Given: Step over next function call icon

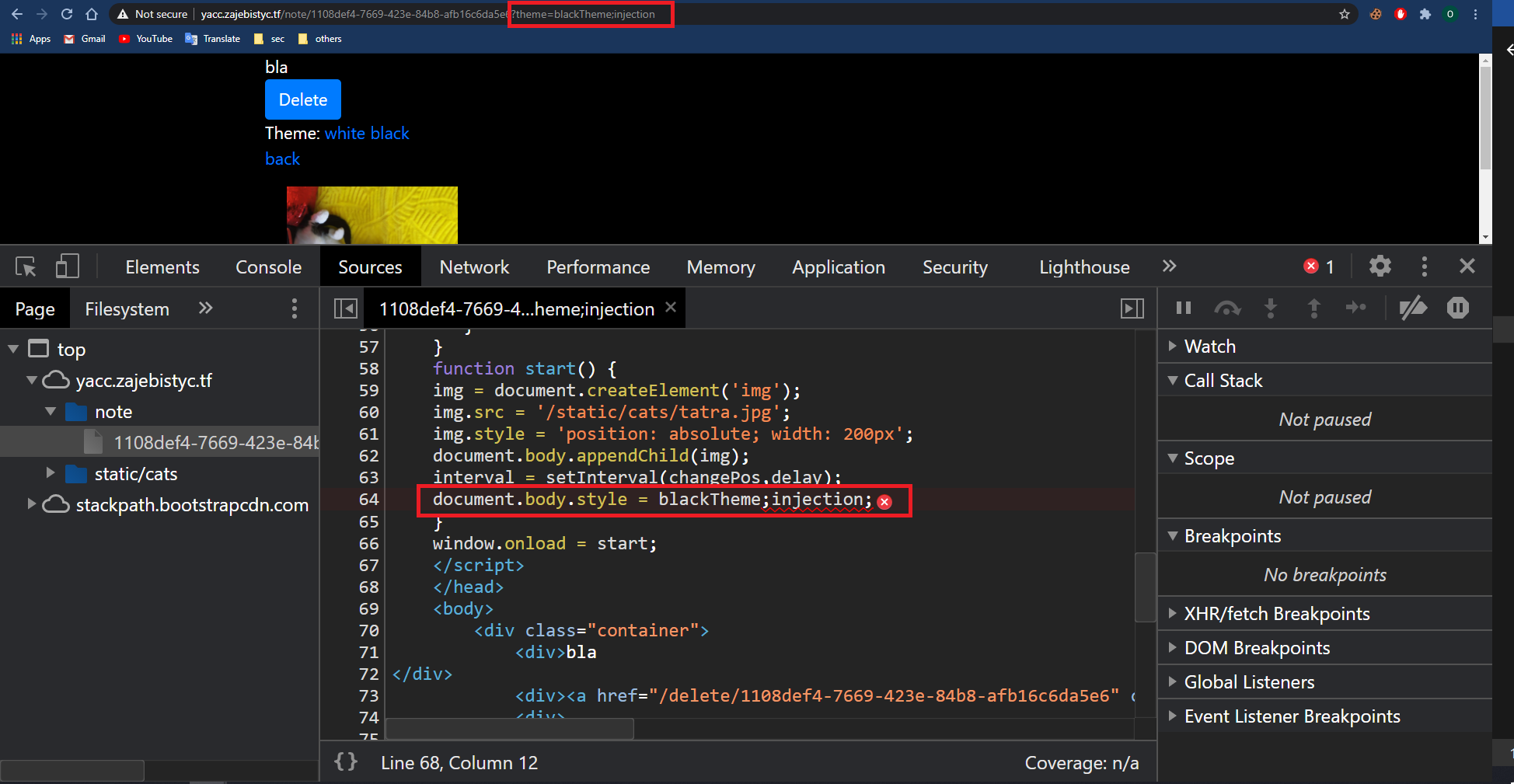Looking at the screenshot, I should (1227, 308).
